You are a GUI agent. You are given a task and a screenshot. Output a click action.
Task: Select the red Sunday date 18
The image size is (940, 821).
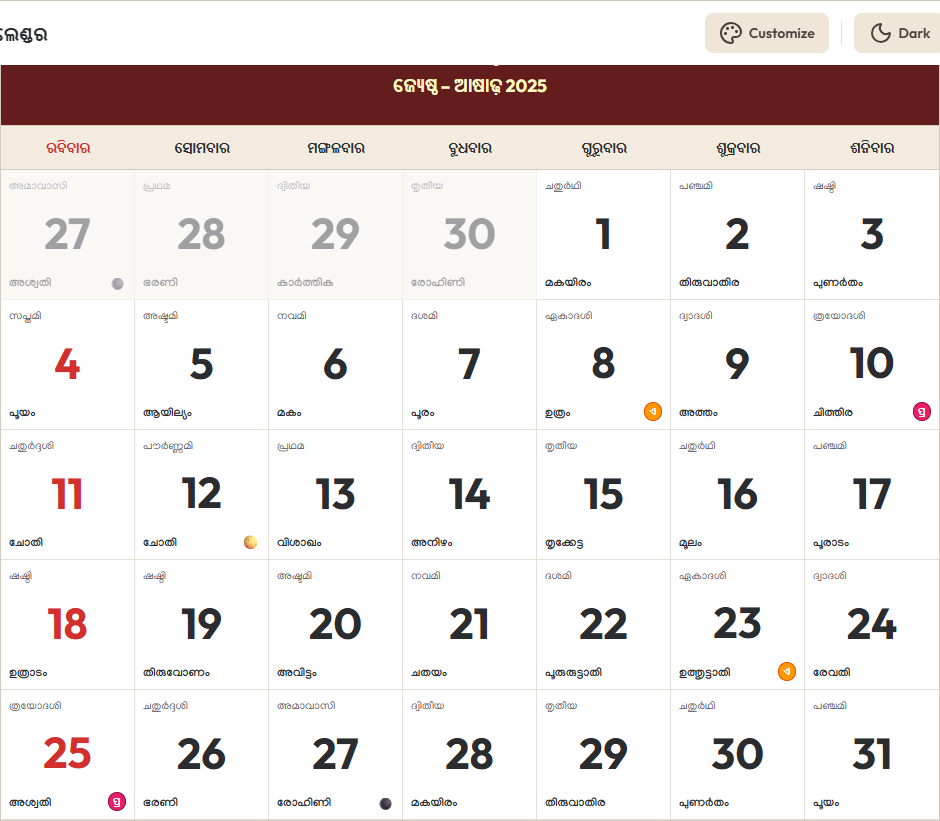tap(67, 624)
